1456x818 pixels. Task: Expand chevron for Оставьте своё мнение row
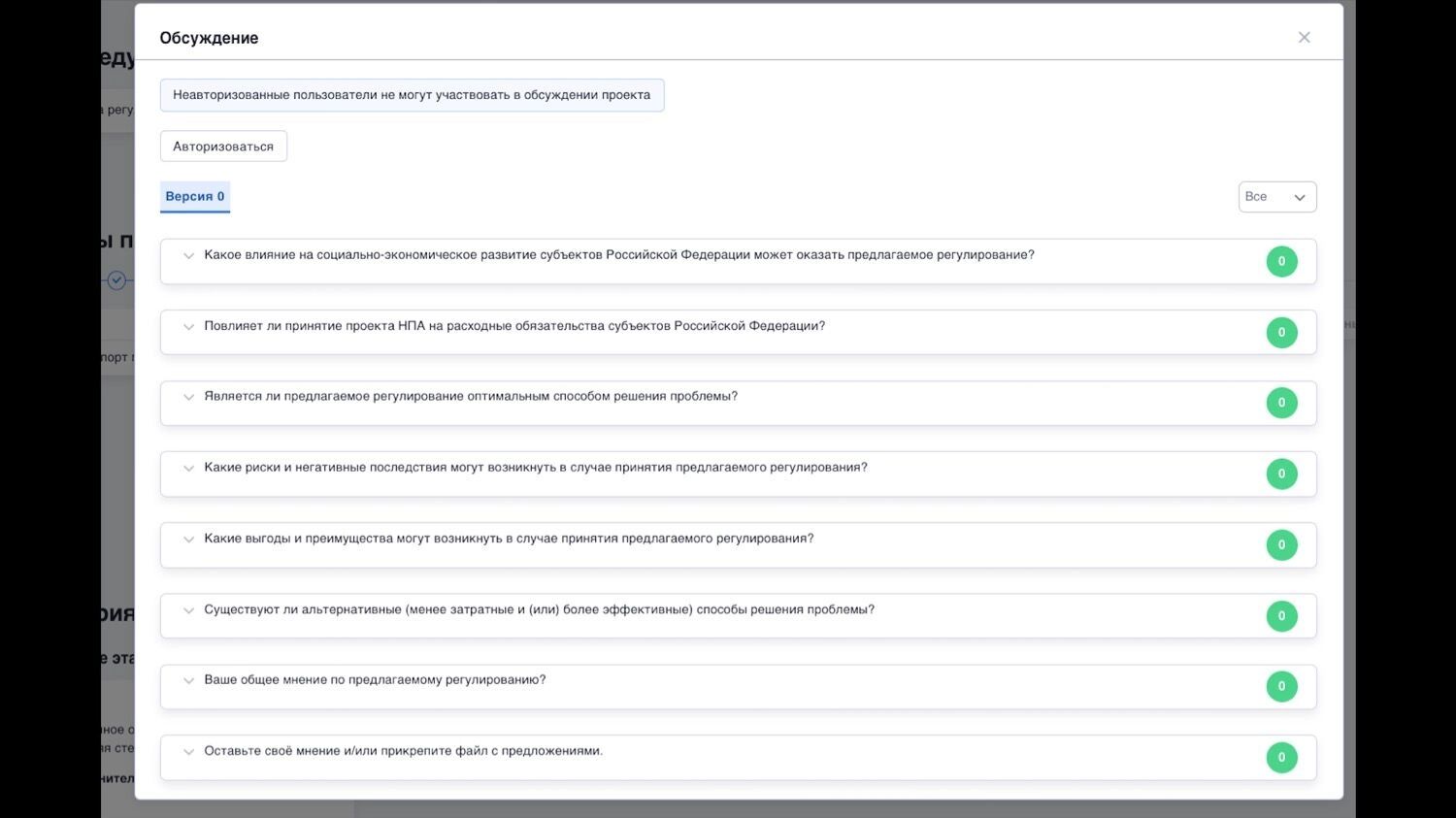point(188,752)
